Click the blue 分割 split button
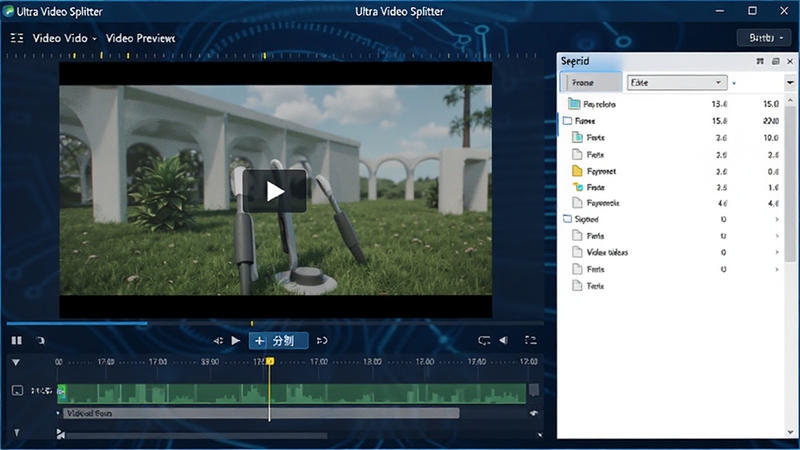Viewport: 800px width, 450px height. (x=279, y=341)
